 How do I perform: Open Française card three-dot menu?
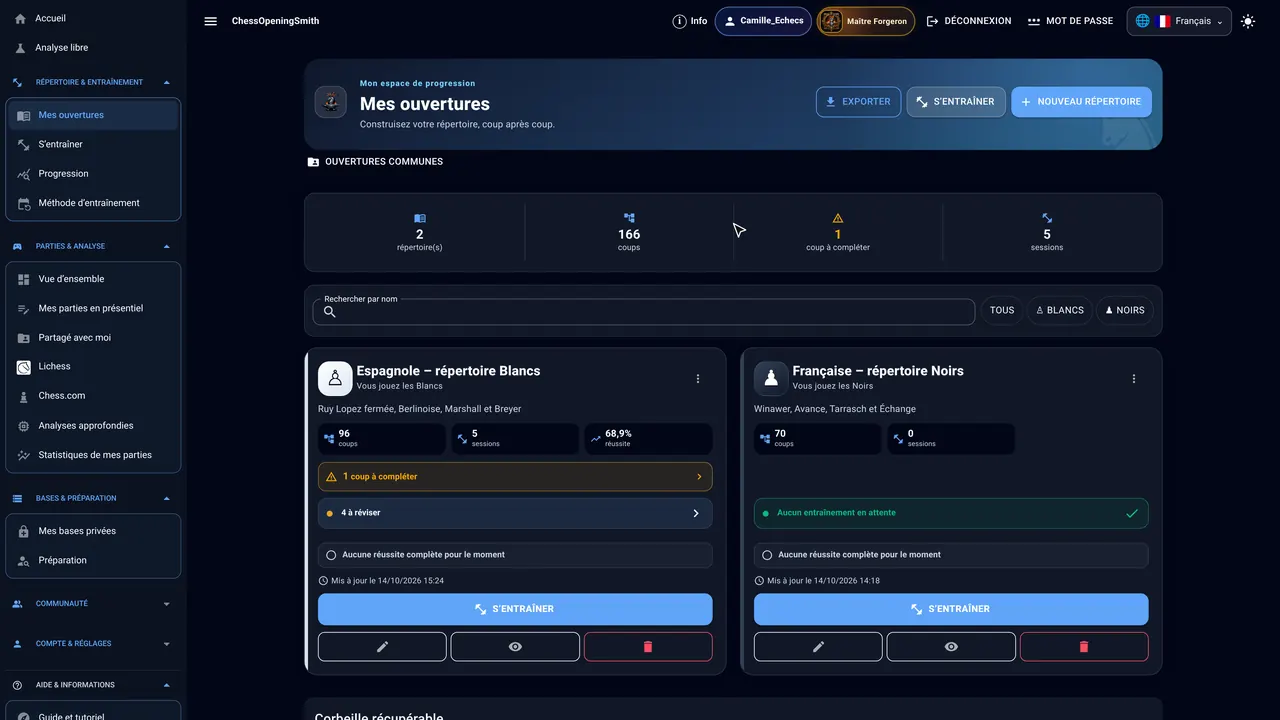pos(1134,379)
